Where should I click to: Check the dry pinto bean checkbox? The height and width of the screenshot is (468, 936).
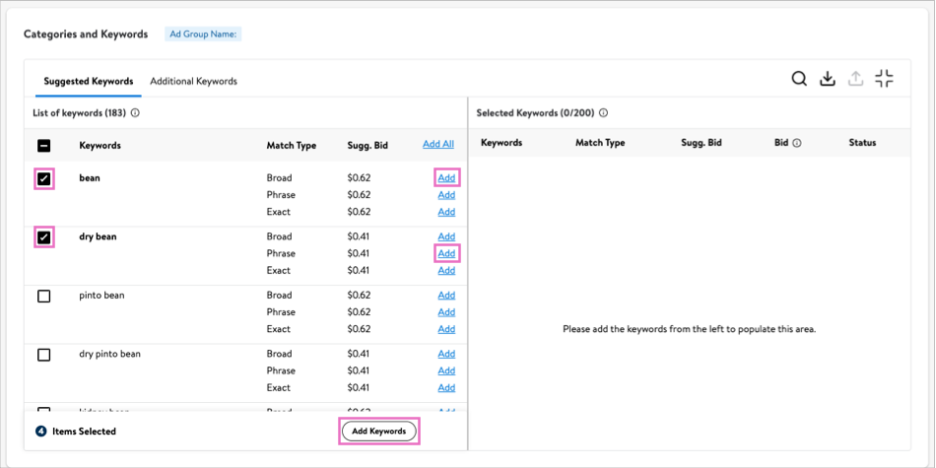coord(44,355)
